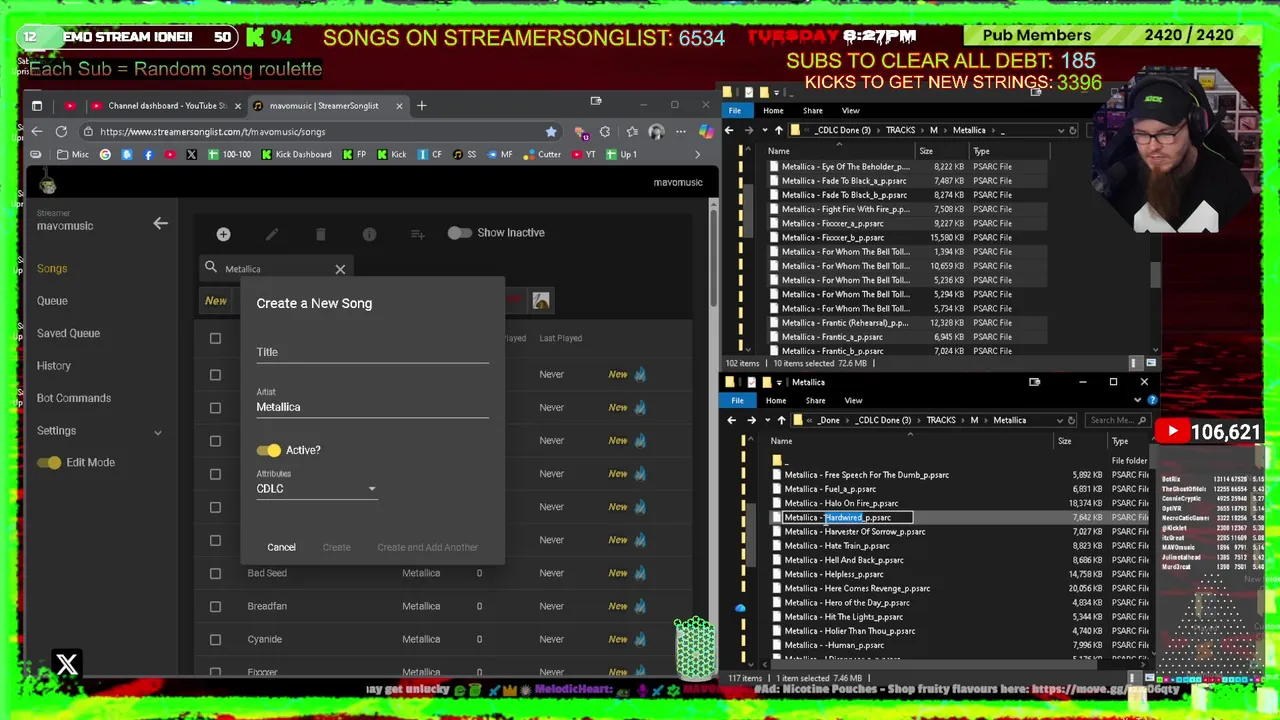Refresh the browser page
The image size is (1280, 720).
[x=61, y=131]
